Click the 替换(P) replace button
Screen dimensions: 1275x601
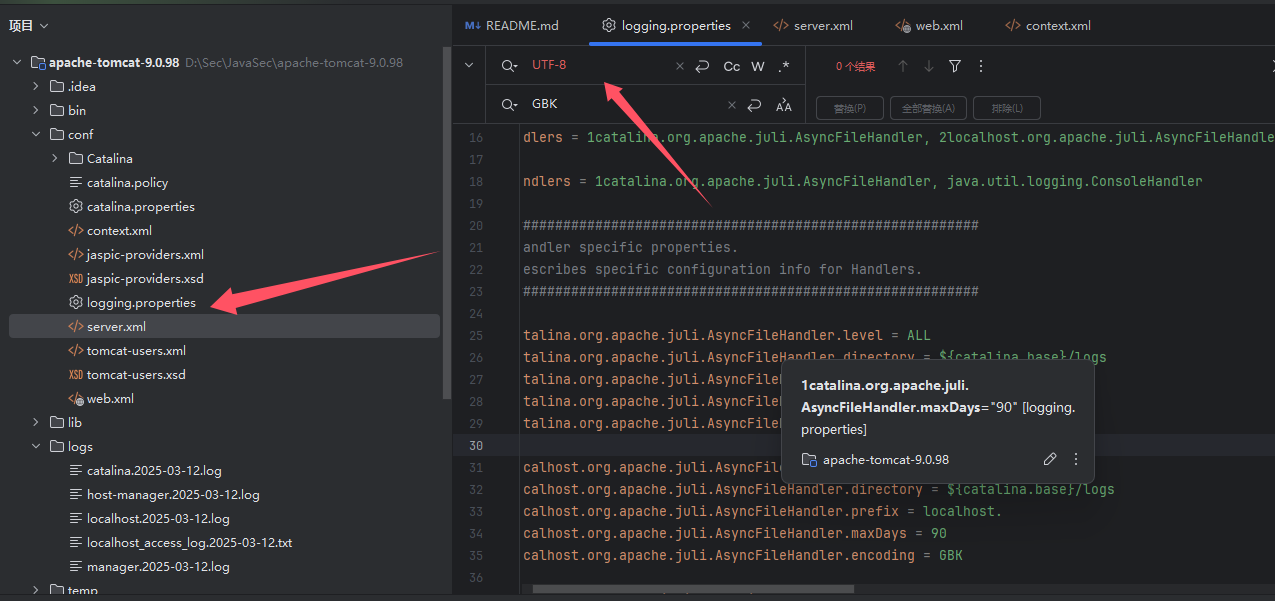(849, 108)
